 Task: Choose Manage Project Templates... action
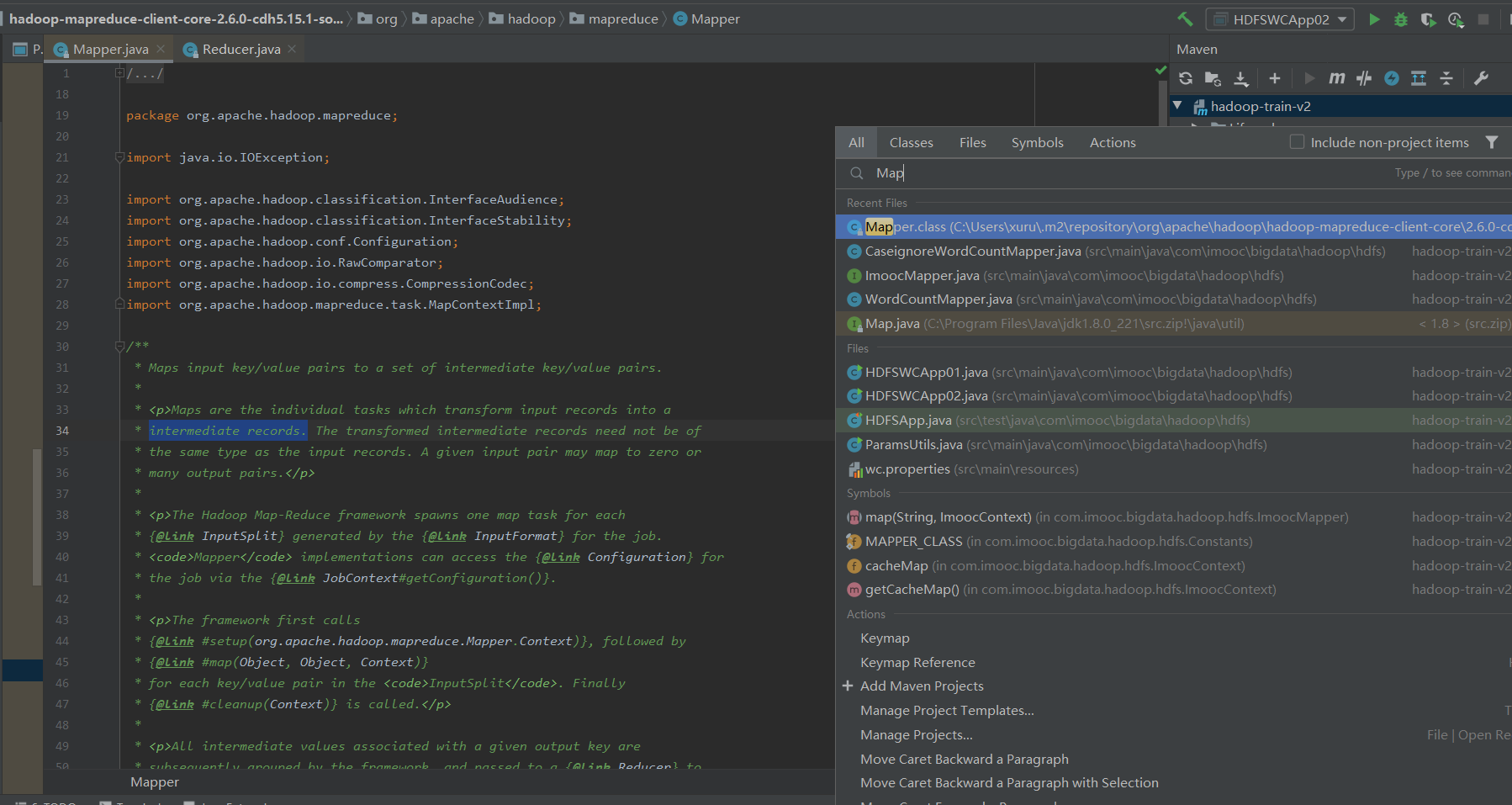coord(1174,710)
